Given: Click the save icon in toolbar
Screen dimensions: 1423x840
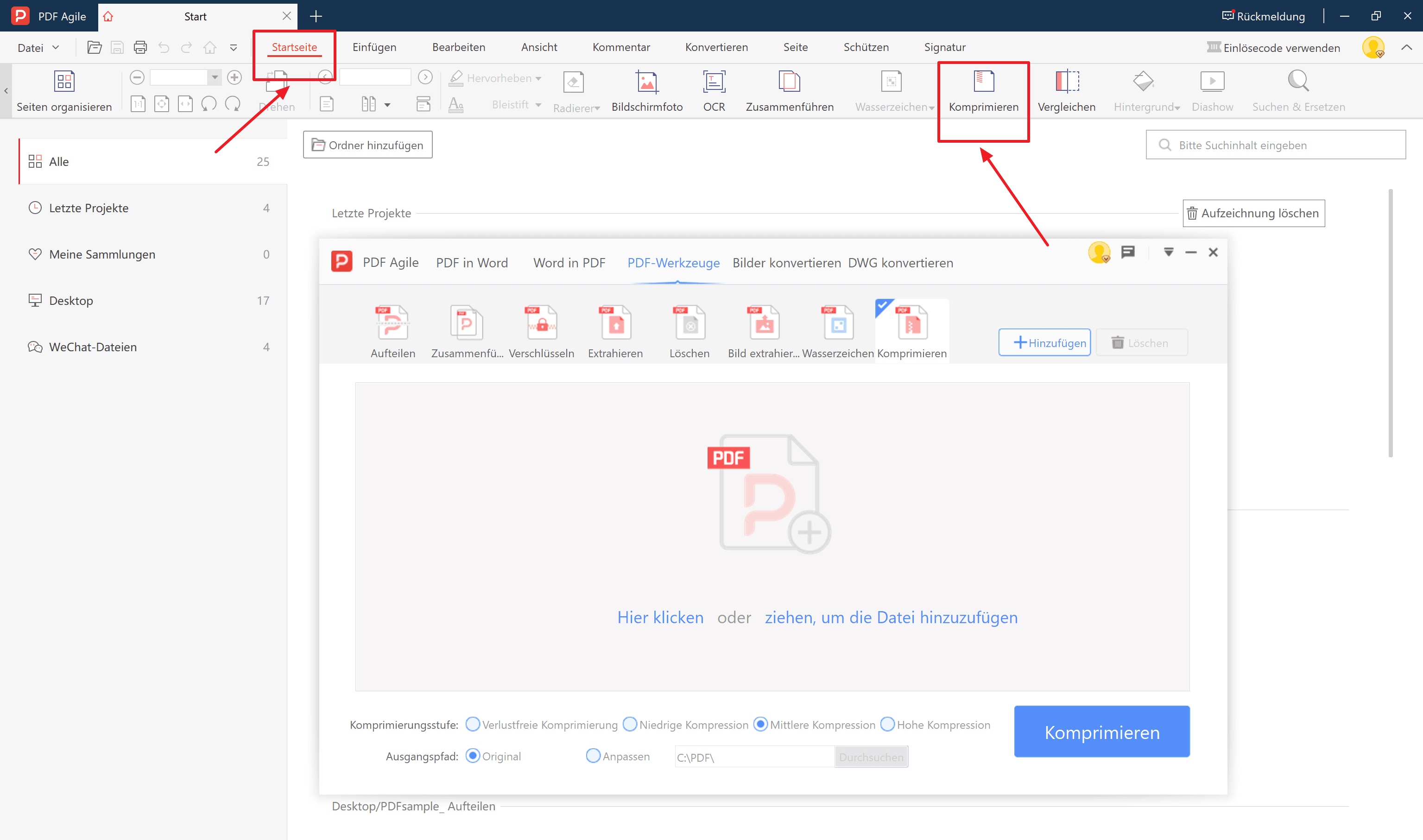Looking at the screenshot, I should pos(117,48).
